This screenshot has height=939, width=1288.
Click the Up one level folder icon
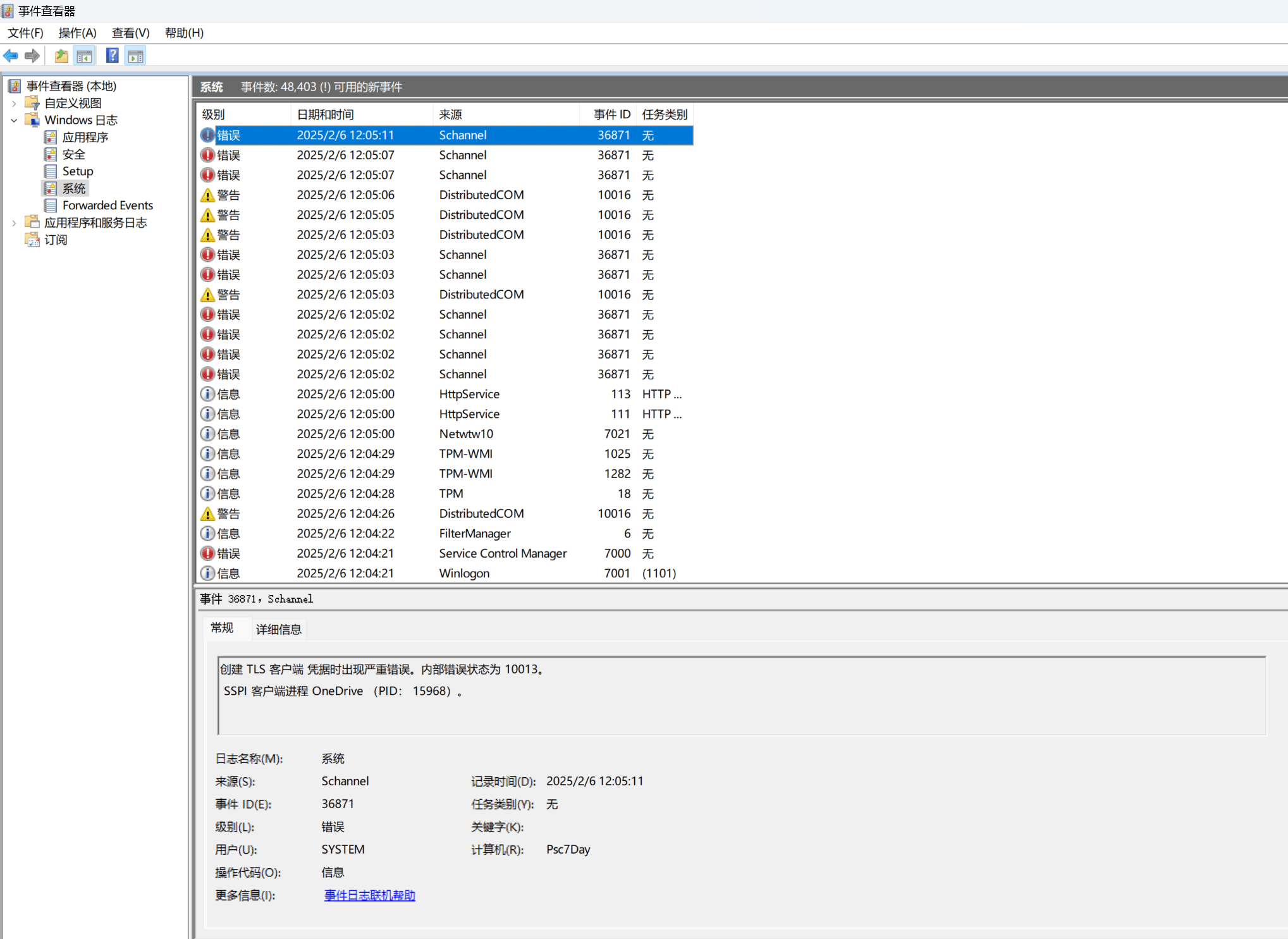pyautogui.click(x=61, y=56)
